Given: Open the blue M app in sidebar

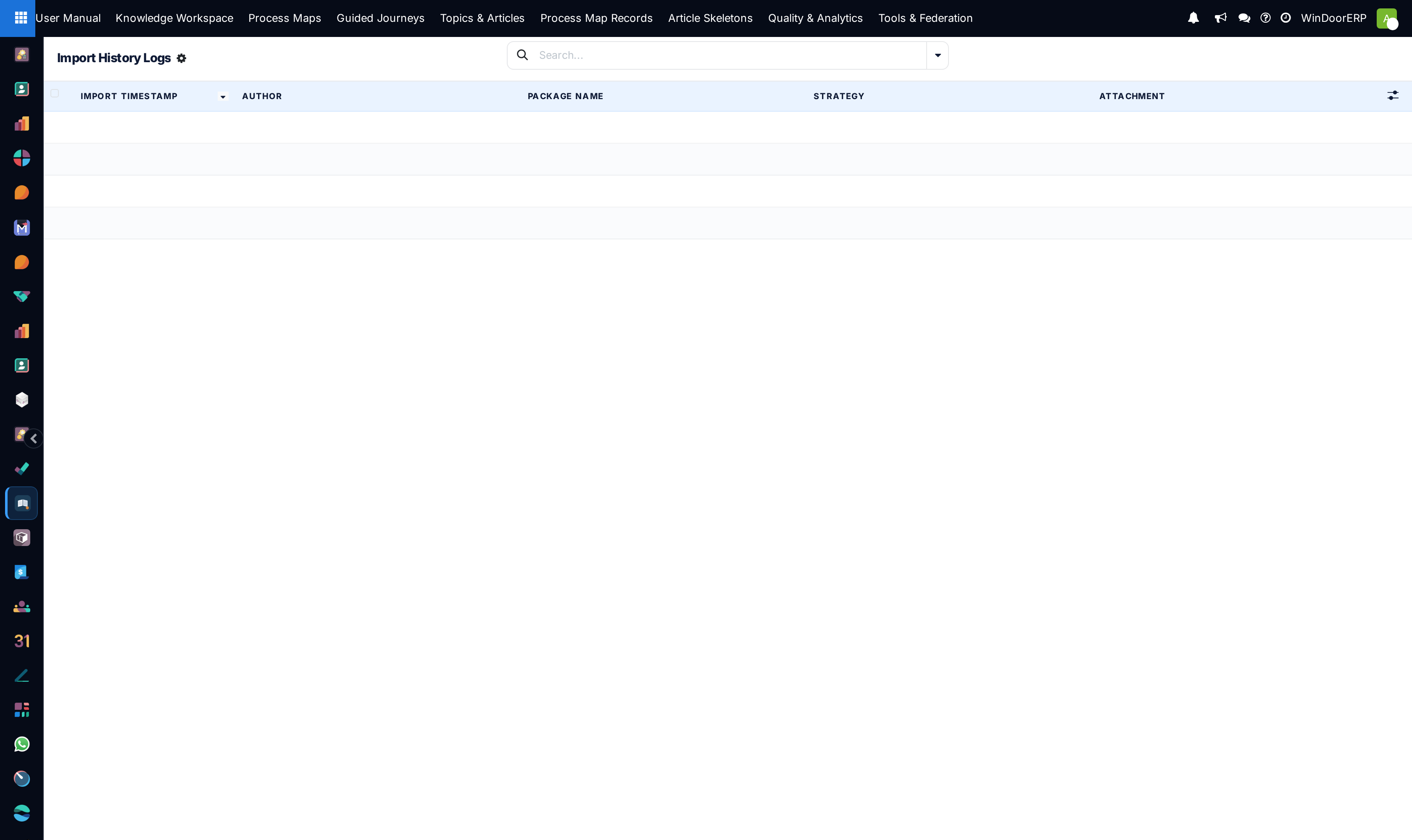Looking at the screenshot, I should (x=21, y=228).
